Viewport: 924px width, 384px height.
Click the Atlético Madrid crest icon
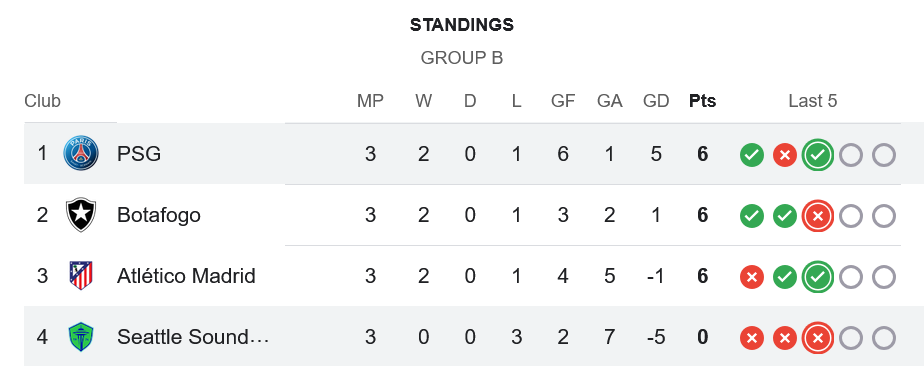click(x=81, y=275)
